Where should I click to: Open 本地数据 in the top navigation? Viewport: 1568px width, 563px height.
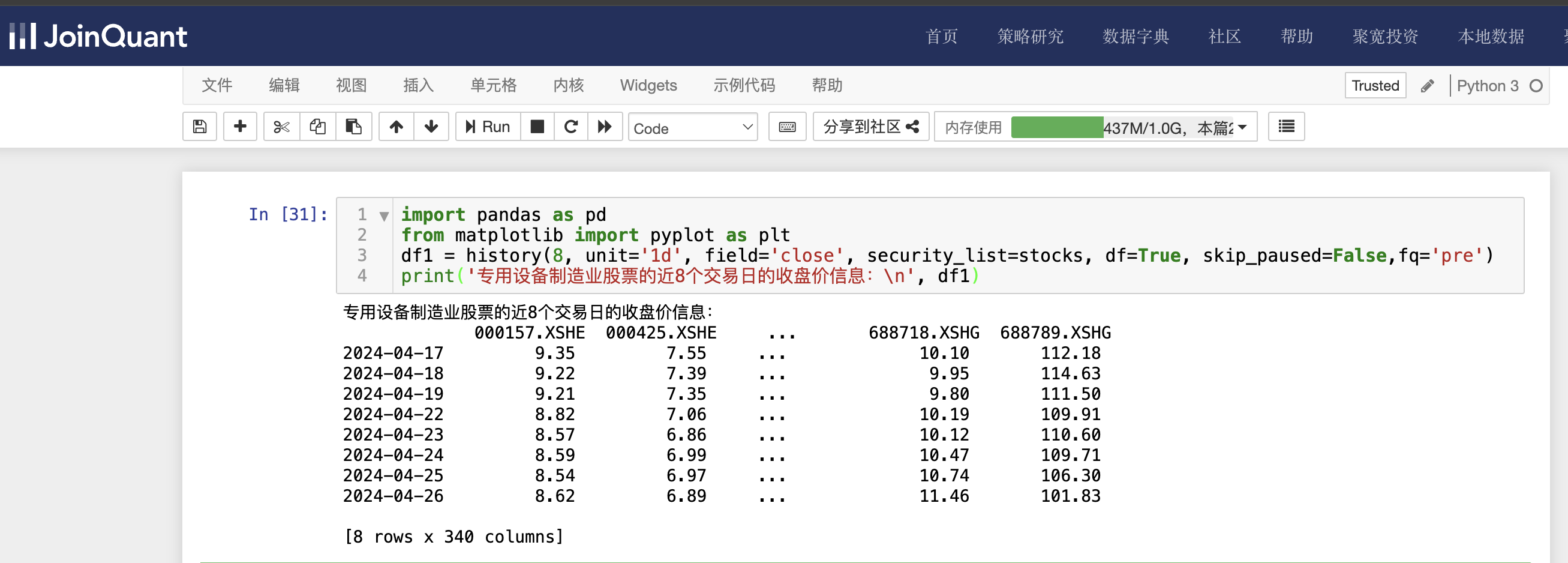(x=1491, y=37)
